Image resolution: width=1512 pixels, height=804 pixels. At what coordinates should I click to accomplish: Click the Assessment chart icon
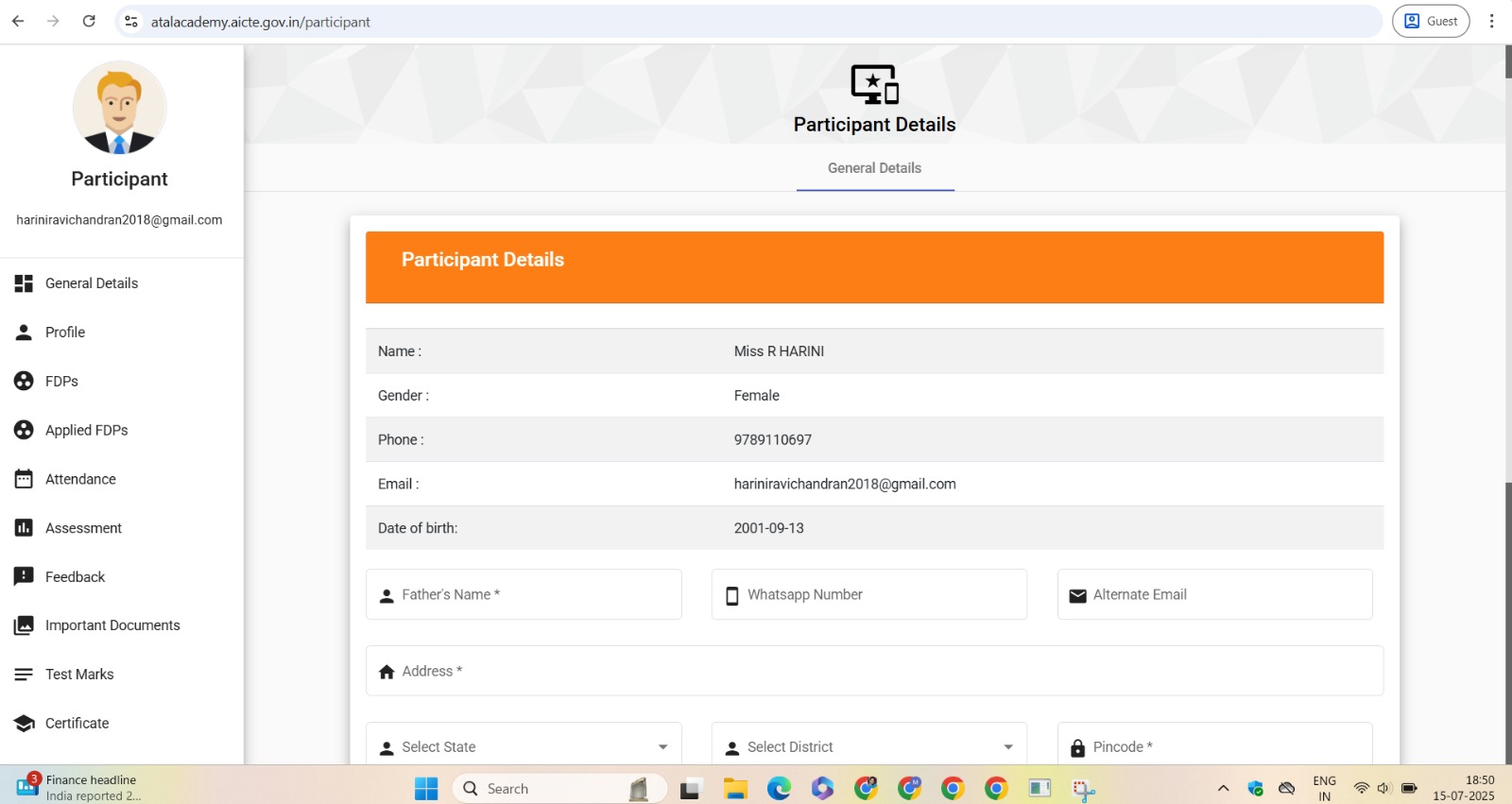tap(24, 528)
